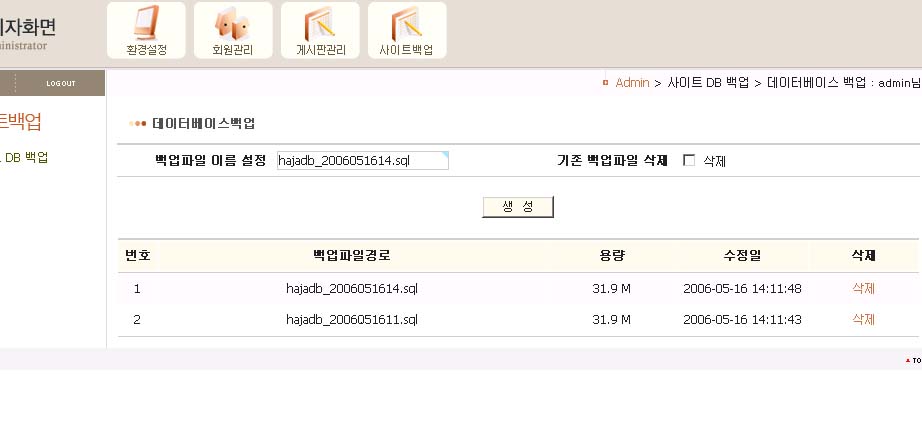The height and width of the screenshot is (439, 922).
Task: Click the Admin breadcrumb link
Action: click(x=632, y=83)
